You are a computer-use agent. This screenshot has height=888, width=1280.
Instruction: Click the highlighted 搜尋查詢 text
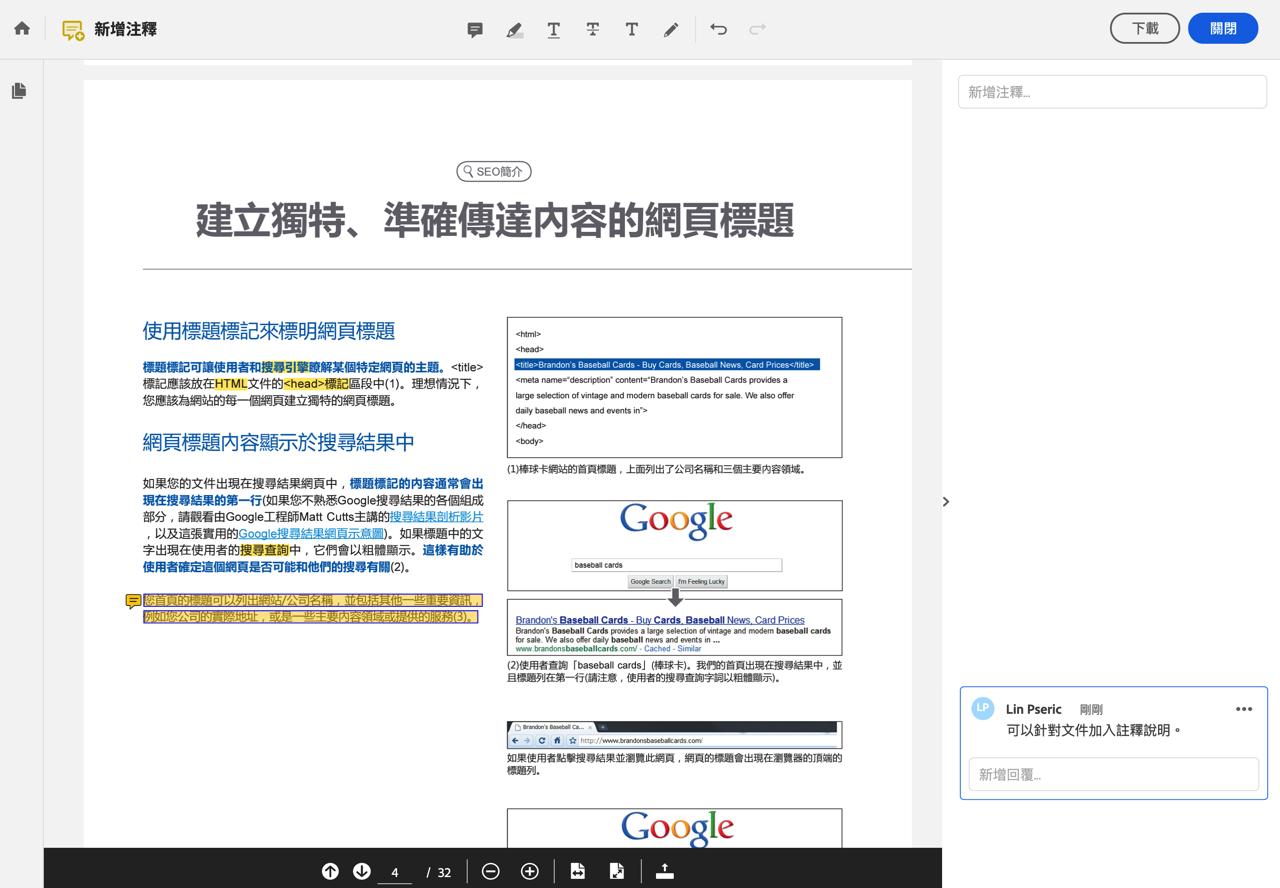click(x=264, y=550)
